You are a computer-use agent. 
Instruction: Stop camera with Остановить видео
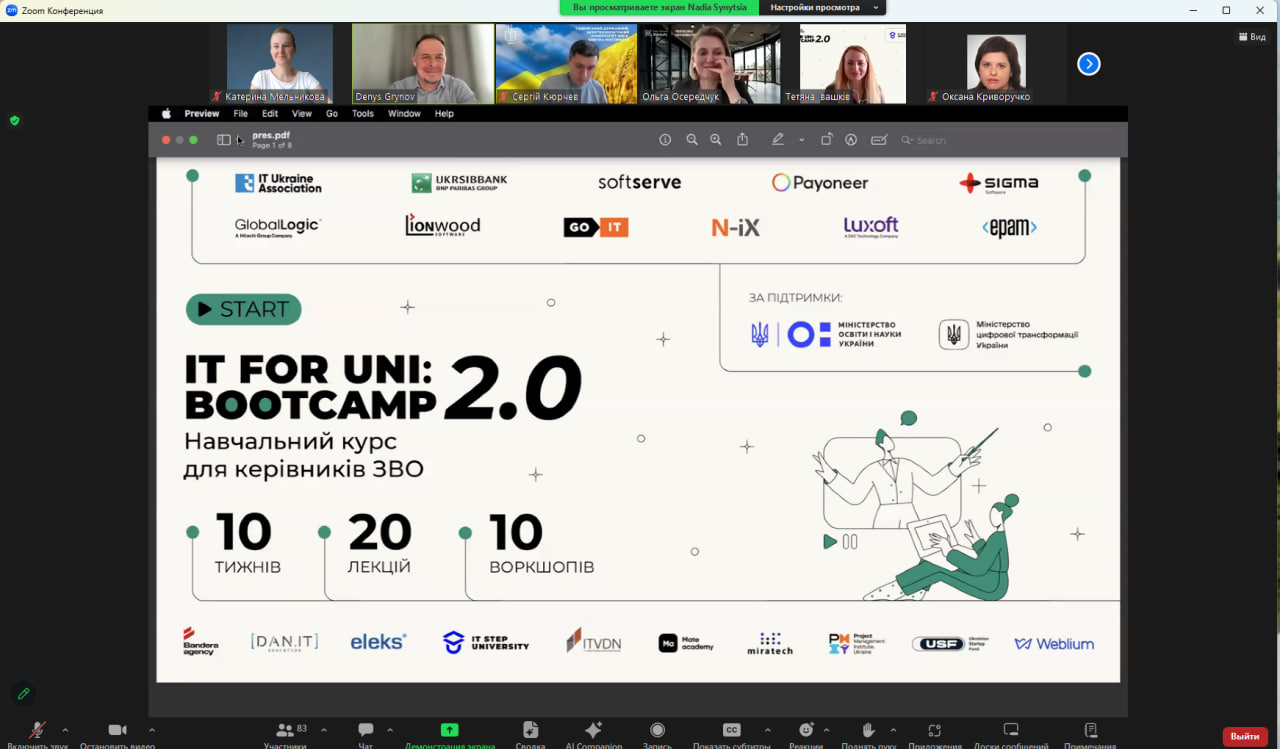(117, 735)
